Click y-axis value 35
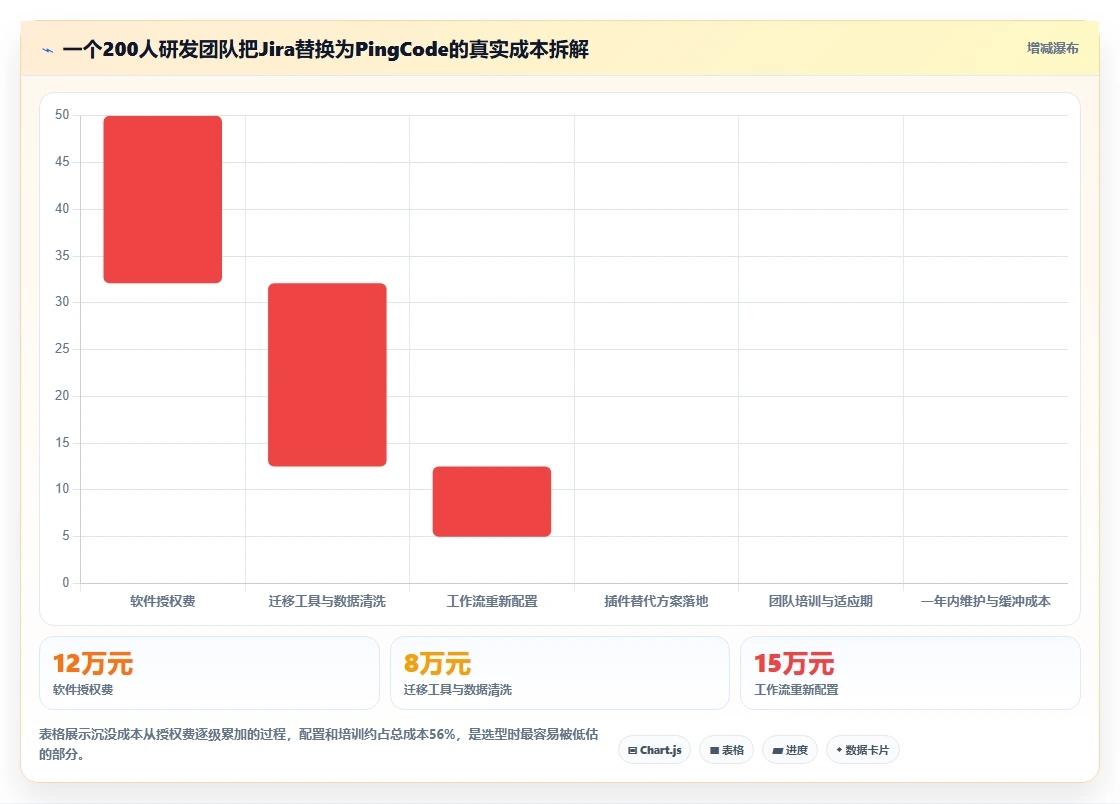This screenshot has height=804, width=1120. (x=62, y=256)
